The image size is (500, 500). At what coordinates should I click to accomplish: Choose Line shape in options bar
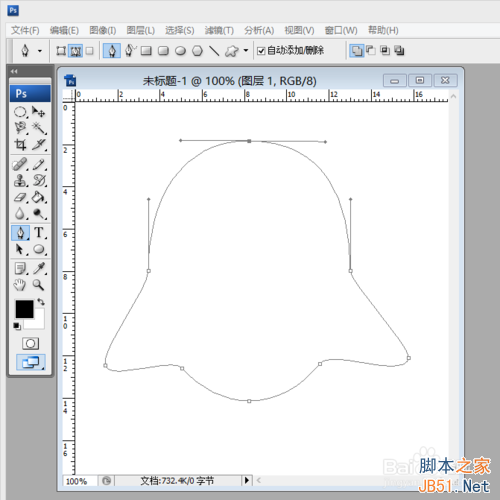tap(214, 51)
